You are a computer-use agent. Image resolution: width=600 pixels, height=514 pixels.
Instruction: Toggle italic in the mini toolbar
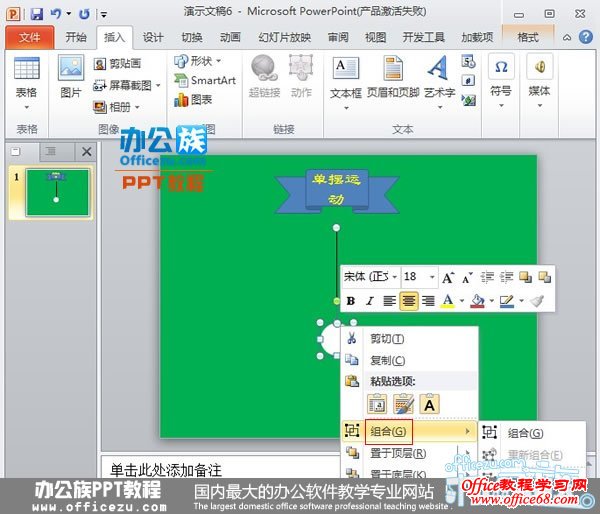(369, 300)
